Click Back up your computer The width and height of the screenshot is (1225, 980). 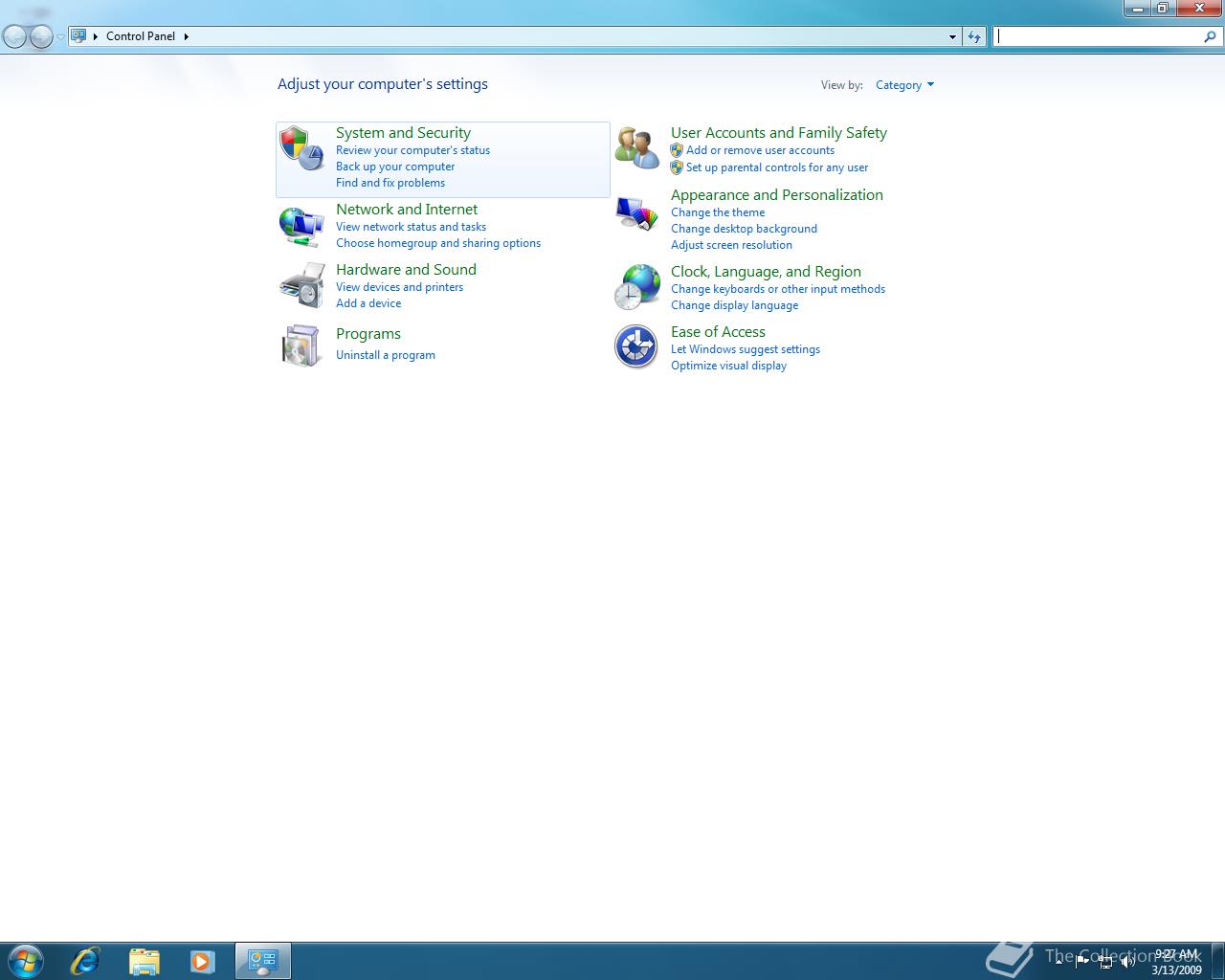[x=395, y=167]
